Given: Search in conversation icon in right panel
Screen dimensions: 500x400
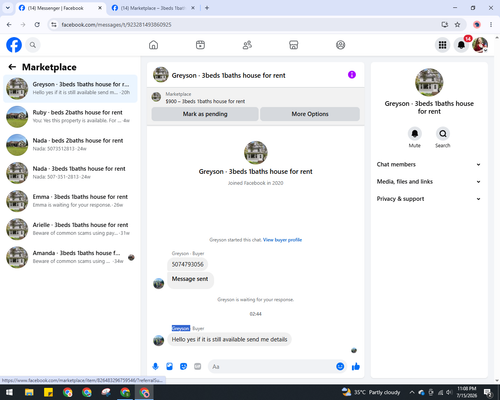Looking at the screenshot, I should pos(443,134).
